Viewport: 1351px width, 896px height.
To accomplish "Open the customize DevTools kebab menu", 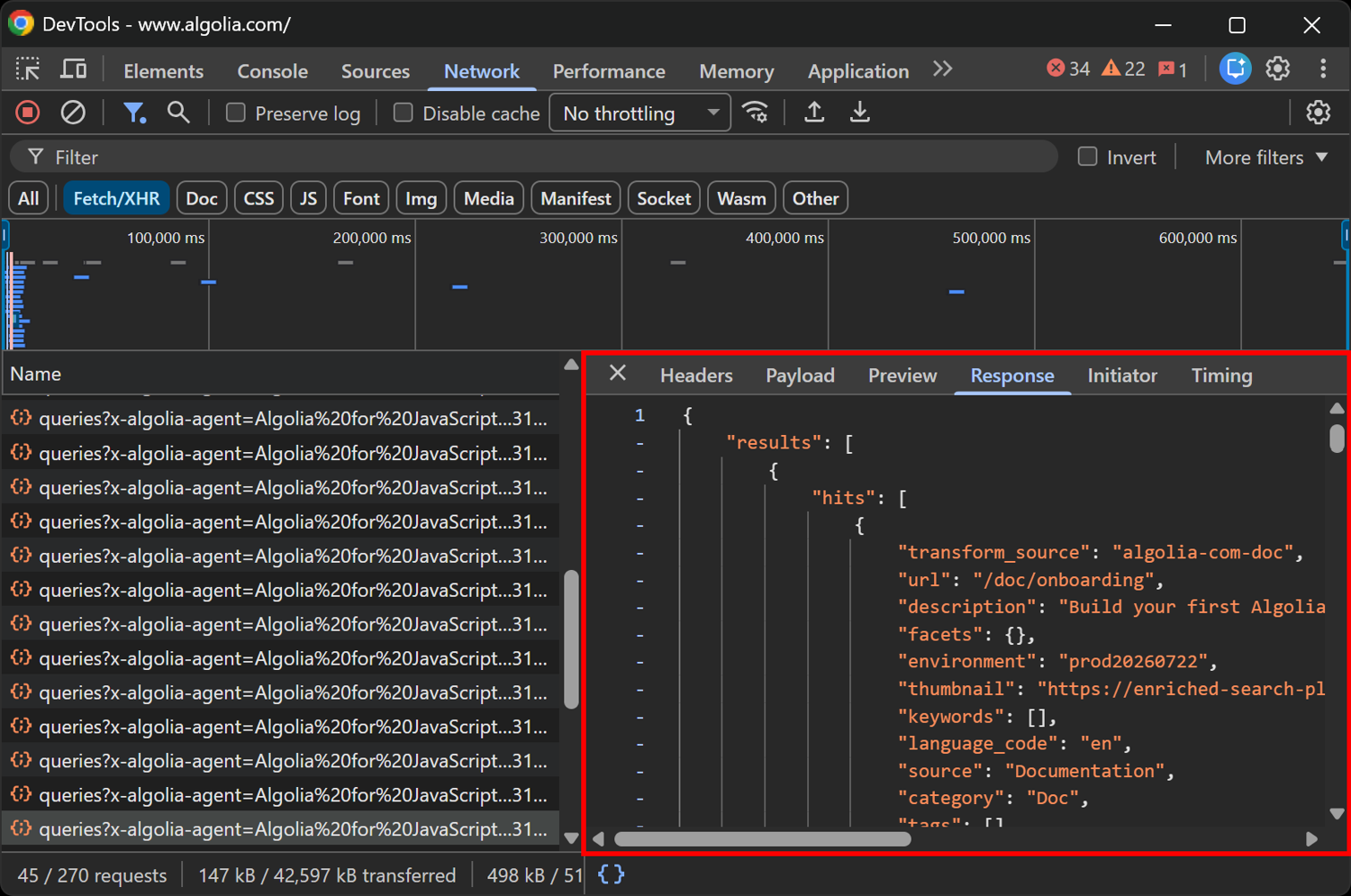I will pos(1323,68).
